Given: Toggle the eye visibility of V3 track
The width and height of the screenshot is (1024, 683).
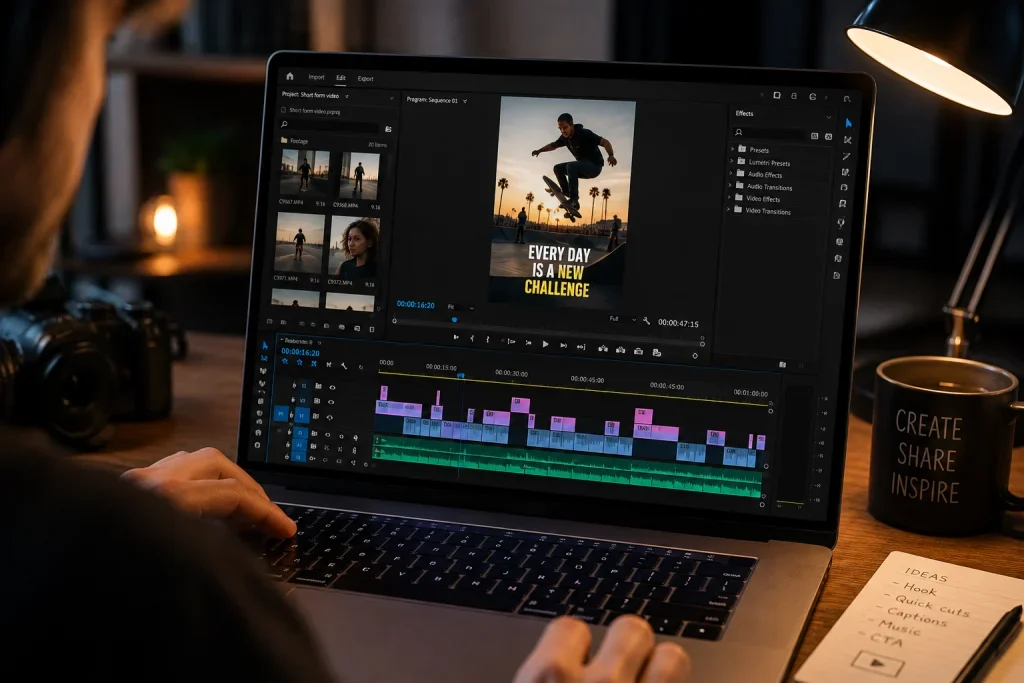Looking at the screenshot, I should pyautogui.click(x=332, y=387).
